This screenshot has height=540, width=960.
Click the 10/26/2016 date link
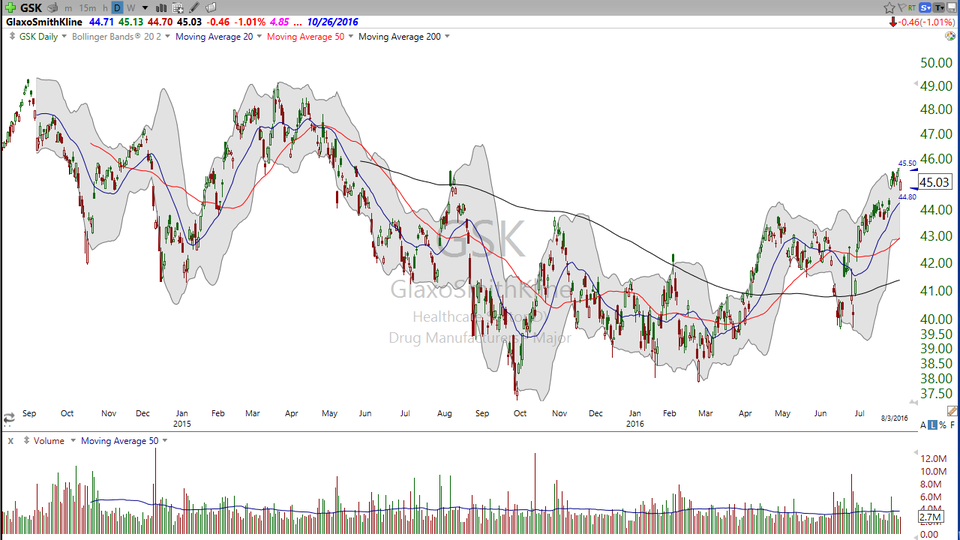(332, 22)
